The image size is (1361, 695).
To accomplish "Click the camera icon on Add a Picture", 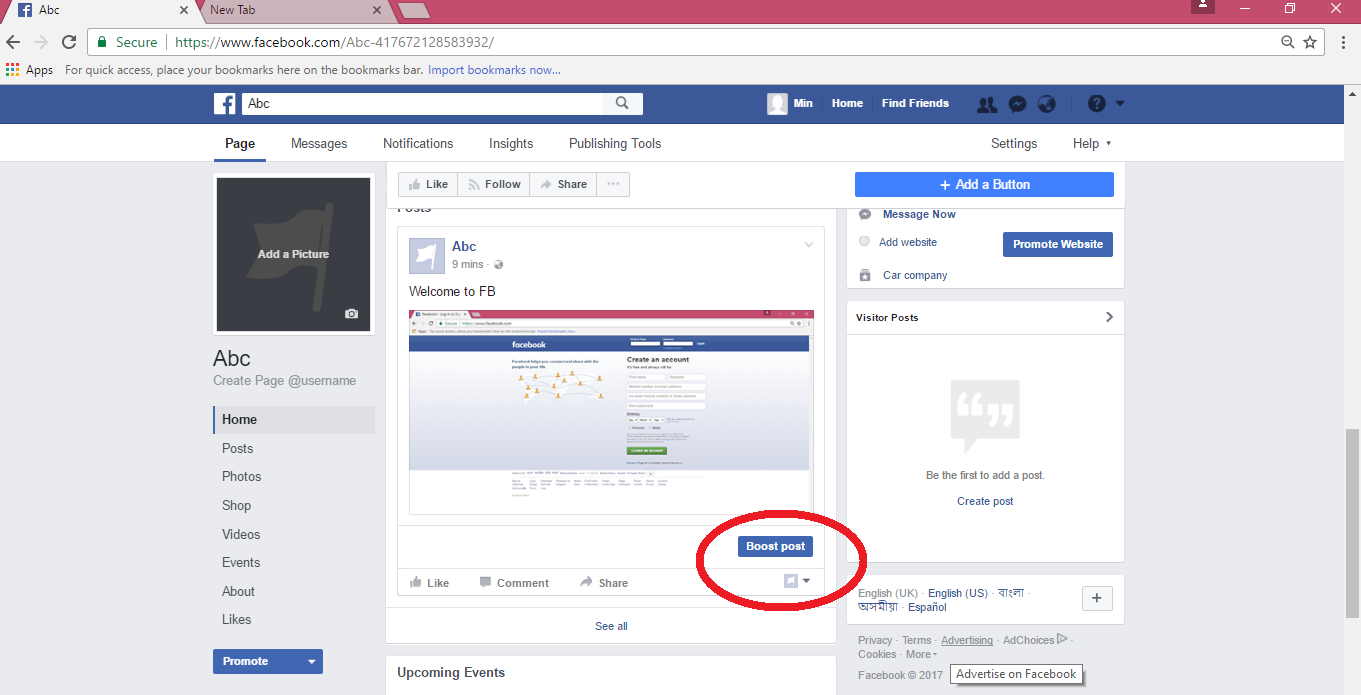I will [x=351, y=313].
